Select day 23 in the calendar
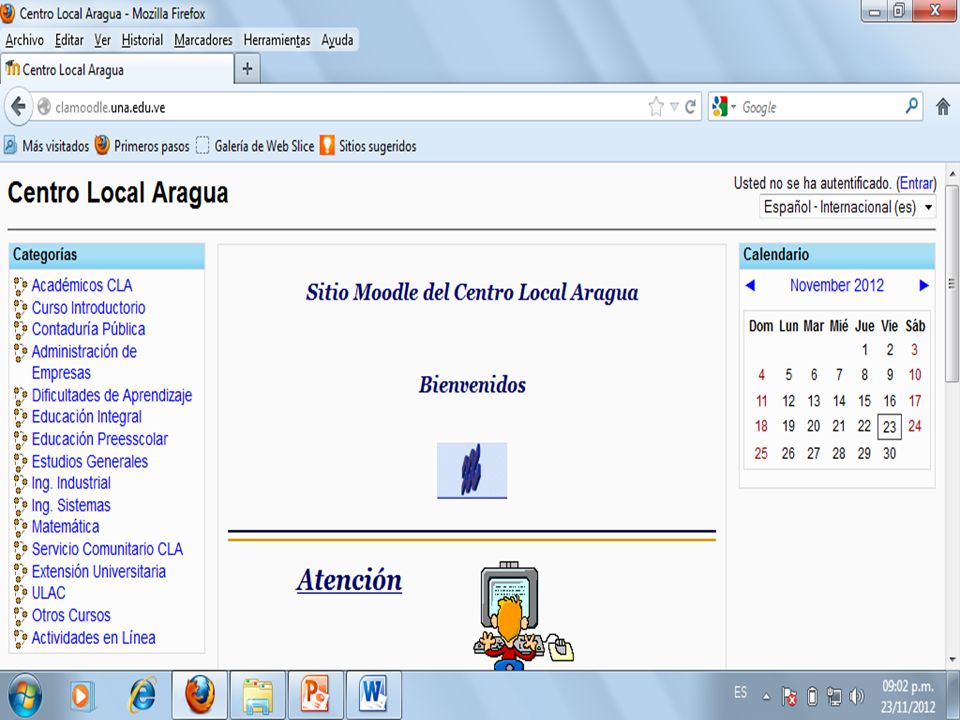 890,427
